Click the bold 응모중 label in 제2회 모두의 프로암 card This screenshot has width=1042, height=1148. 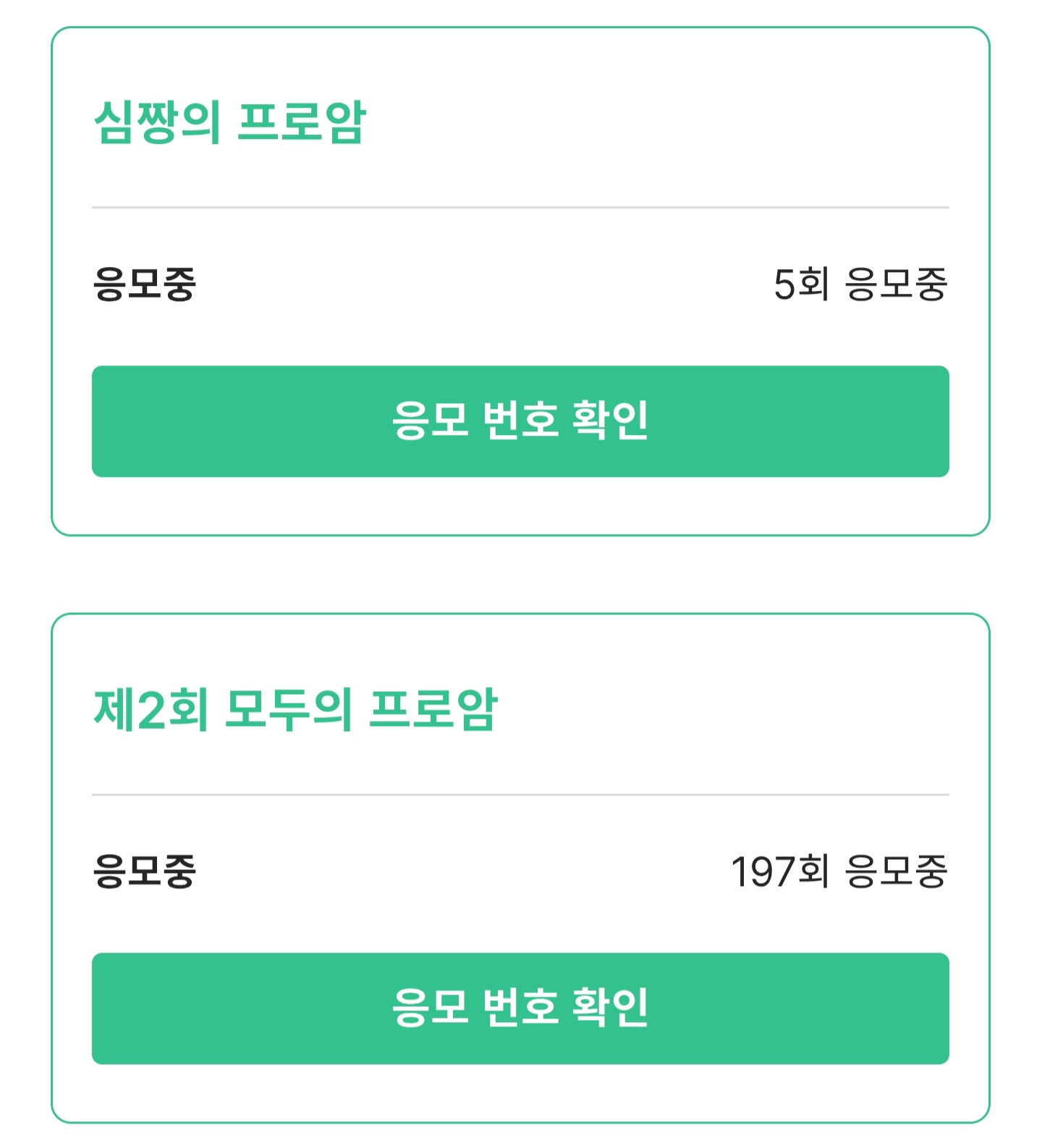point(145,871)
